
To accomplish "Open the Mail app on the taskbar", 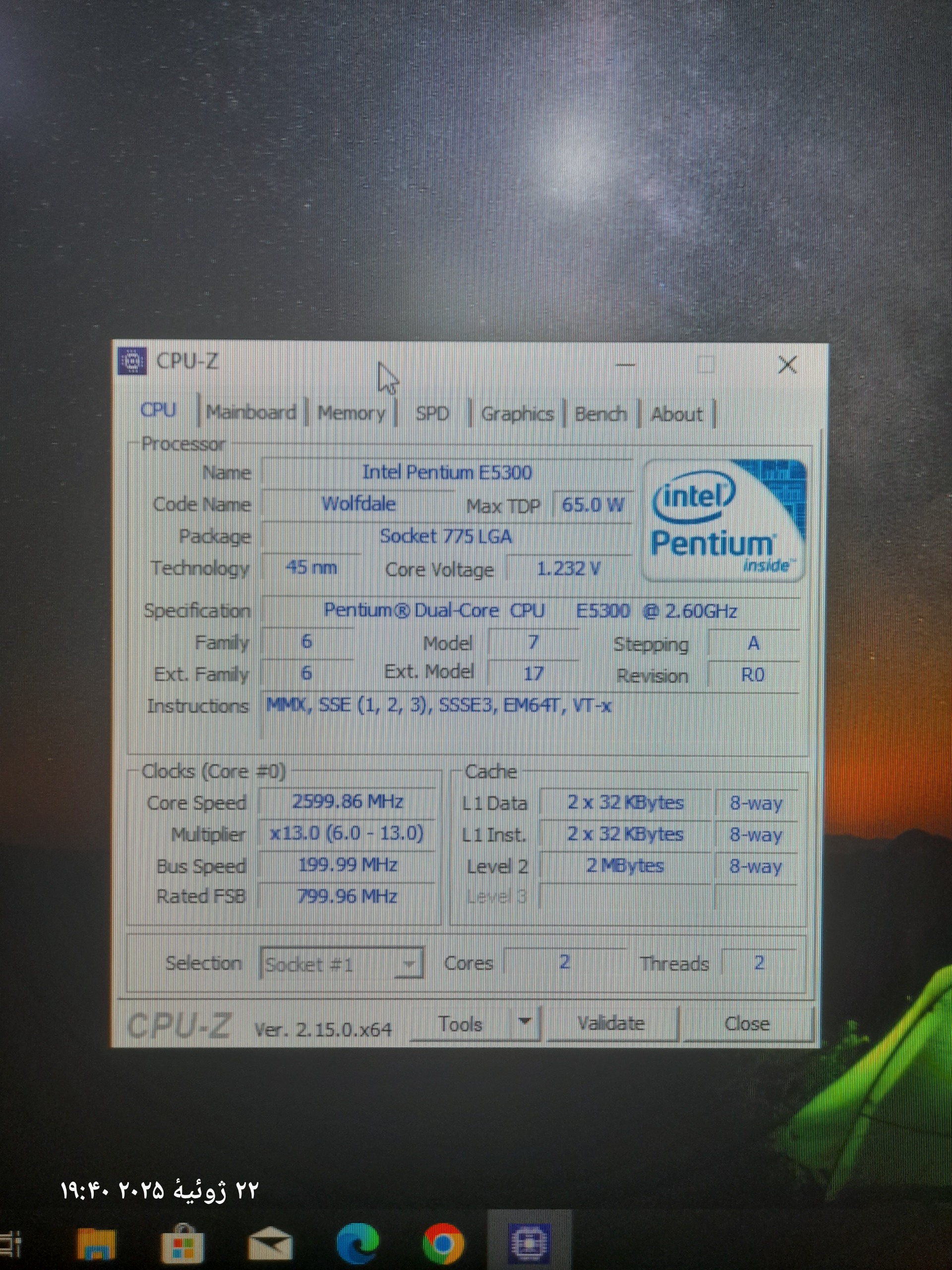I will [270, 1244].
